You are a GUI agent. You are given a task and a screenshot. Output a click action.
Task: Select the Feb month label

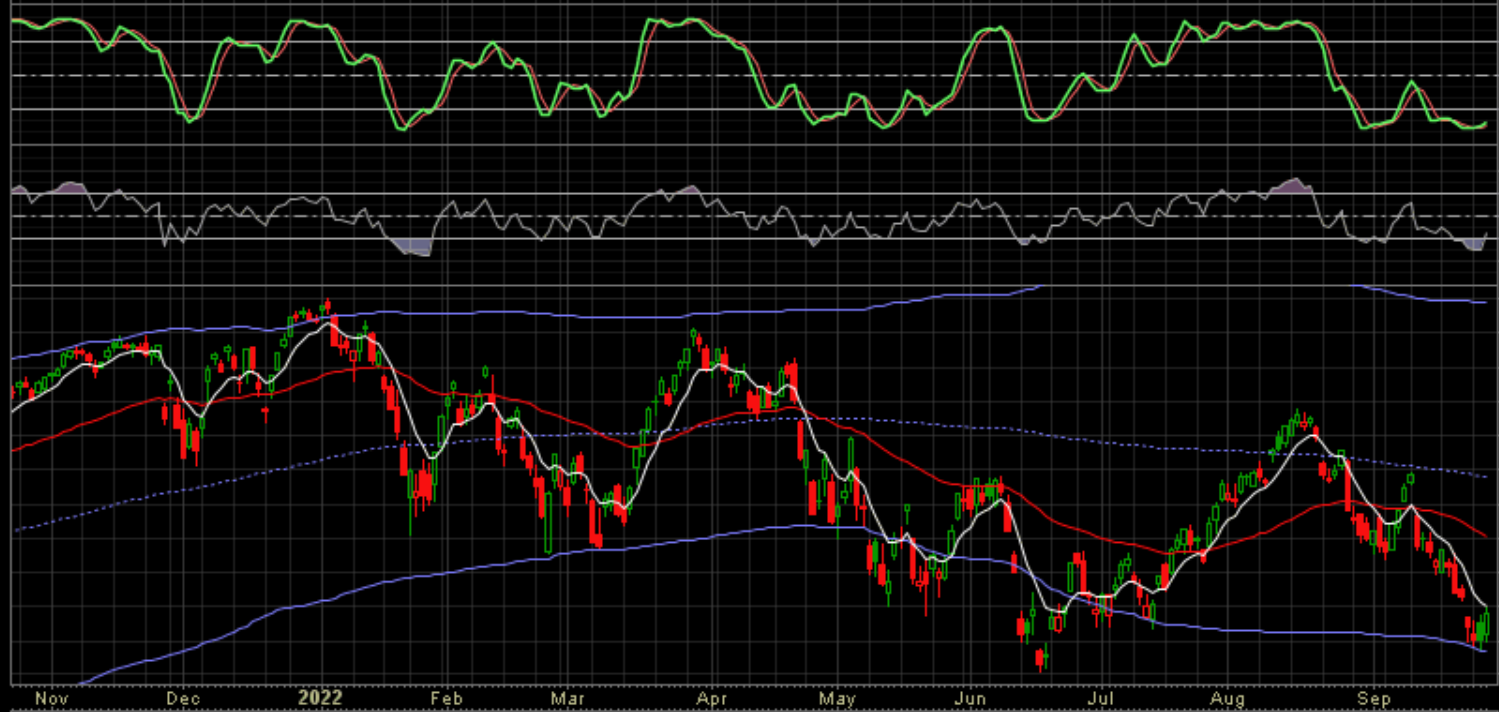[x=445, y=698]
